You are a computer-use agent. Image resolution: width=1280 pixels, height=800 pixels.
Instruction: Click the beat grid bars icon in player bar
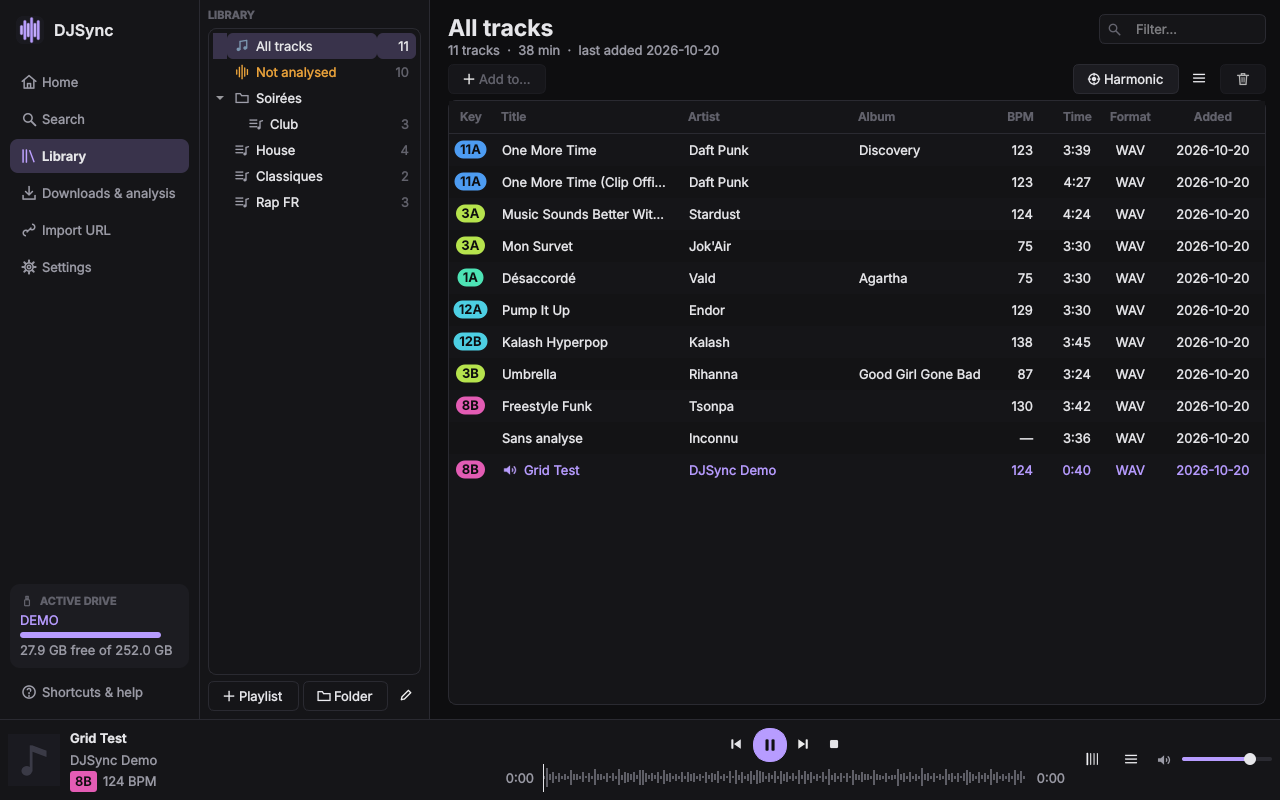(x=1092, y=760)
